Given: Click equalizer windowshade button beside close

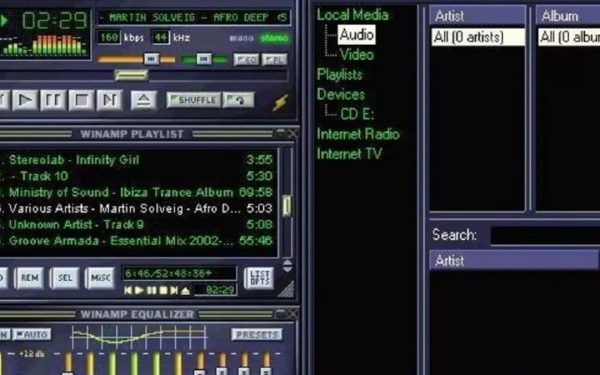Looking at the screenshot, I should coord(280,314).
